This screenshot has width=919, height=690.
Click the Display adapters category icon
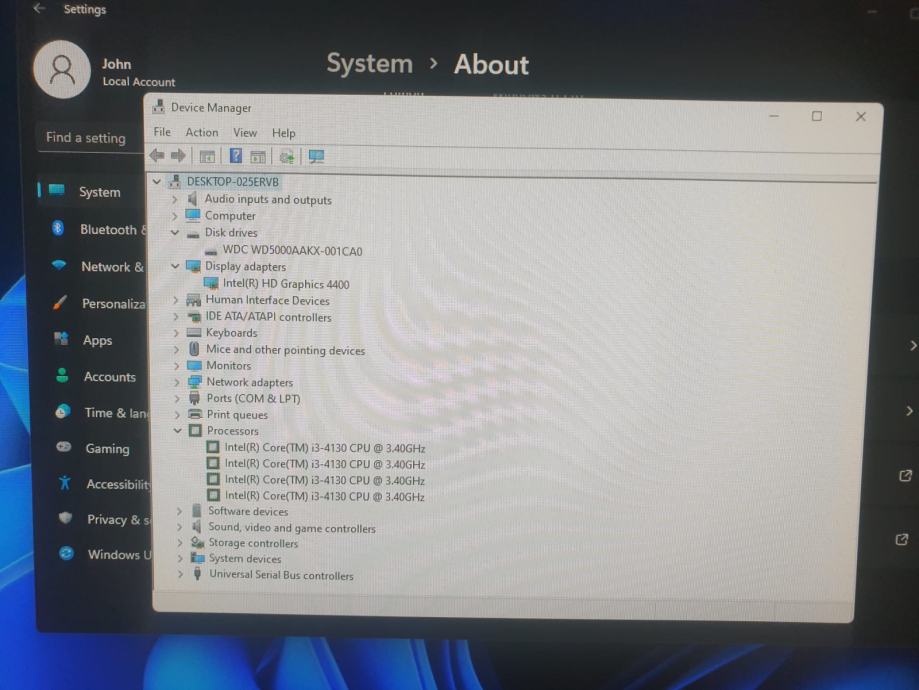[193, 266]
